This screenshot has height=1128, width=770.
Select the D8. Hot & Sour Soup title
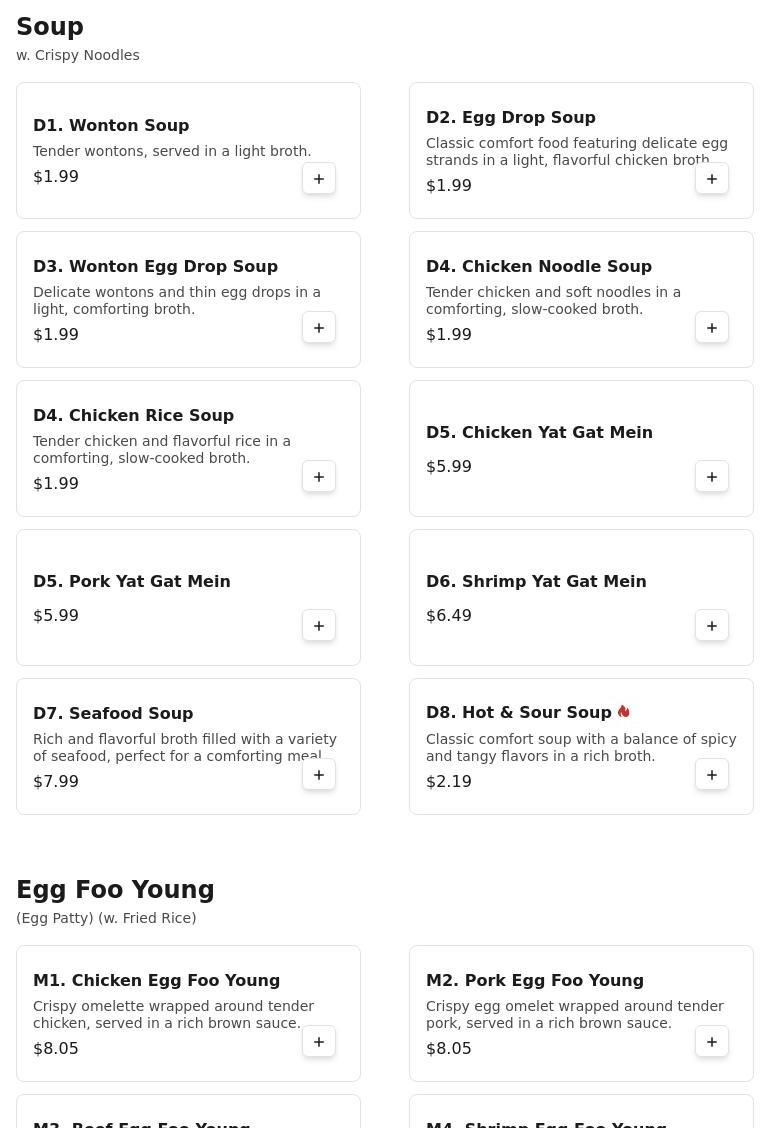(519, 712)
